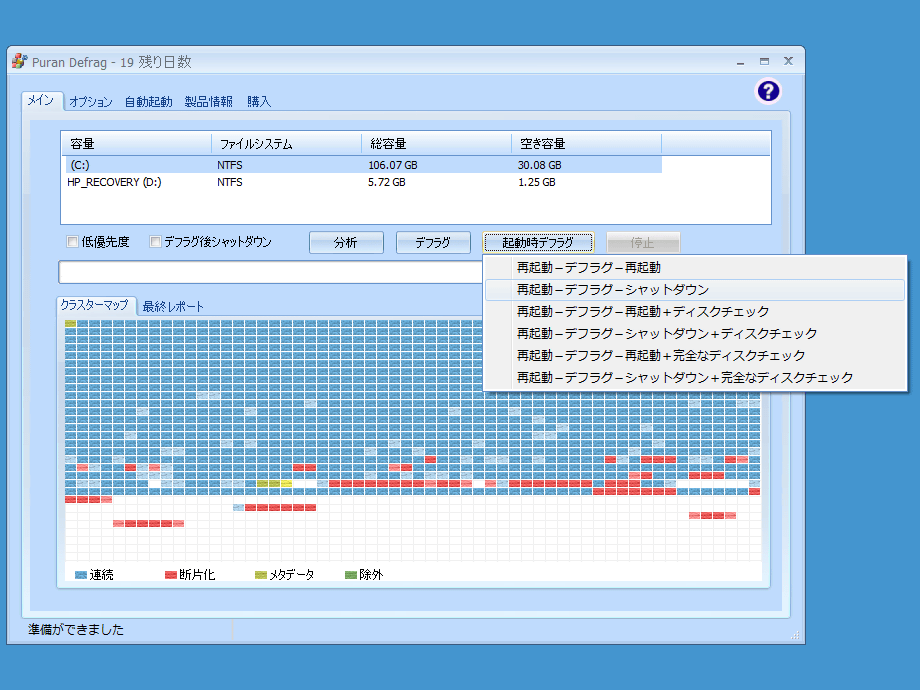The height and width of the screenshot is (690, 920).
Task: Select the 購入 tab
Action: (x=259, y=102)
